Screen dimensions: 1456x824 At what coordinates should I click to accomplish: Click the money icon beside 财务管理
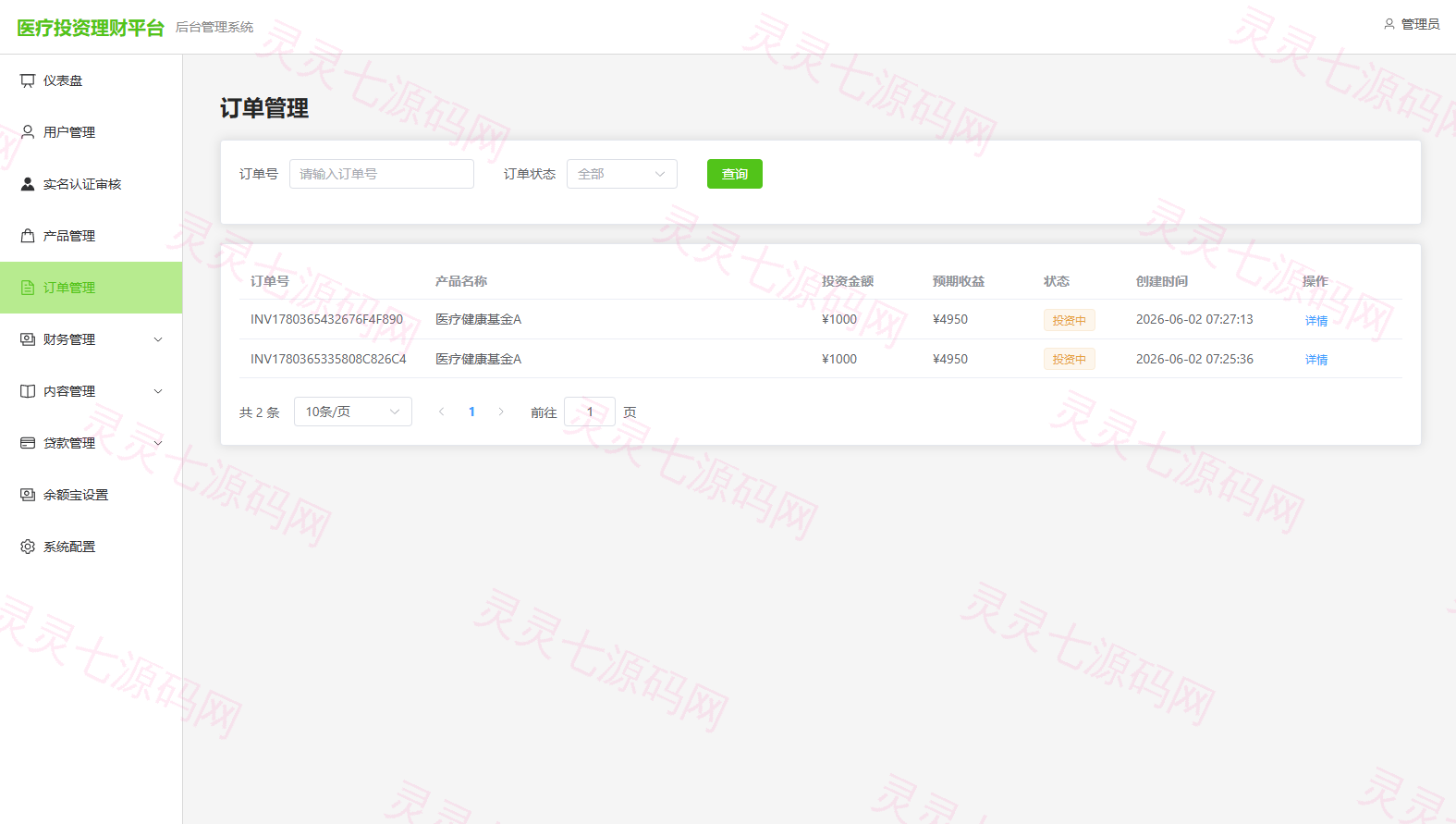28,339
